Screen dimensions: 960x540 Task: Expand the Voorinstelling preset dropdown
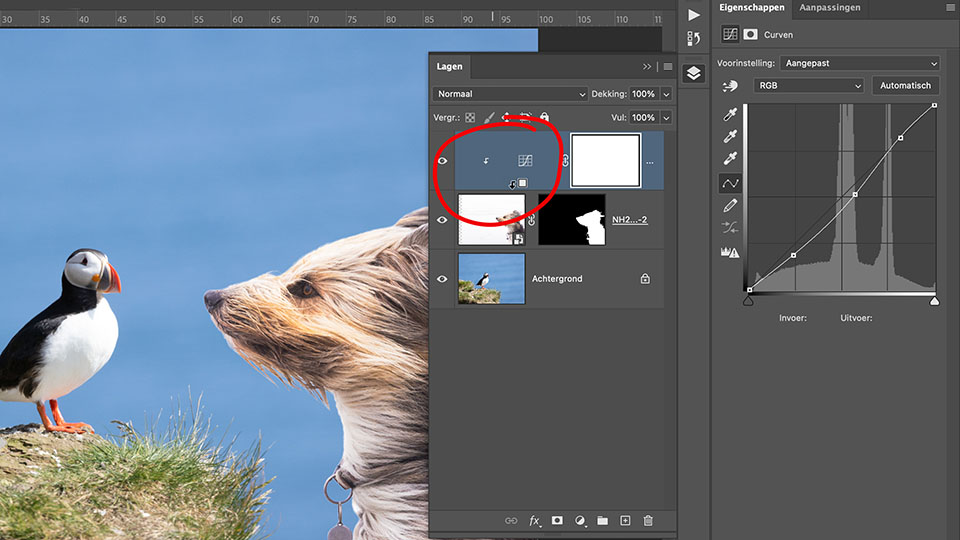[x=860, y=63]
